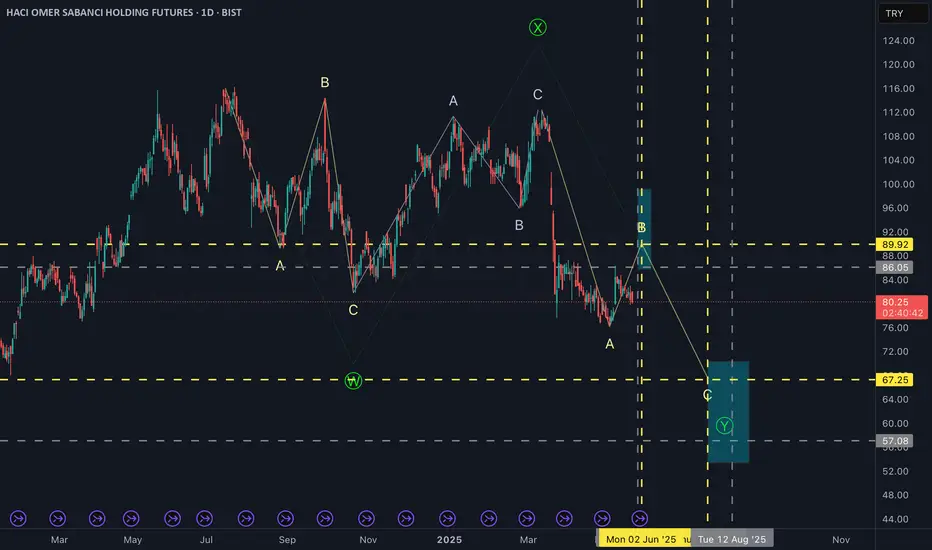Screen dimensions: 932x550
Task: Click the switch marker between Jul and Sep
Action: tap(246, 518)
